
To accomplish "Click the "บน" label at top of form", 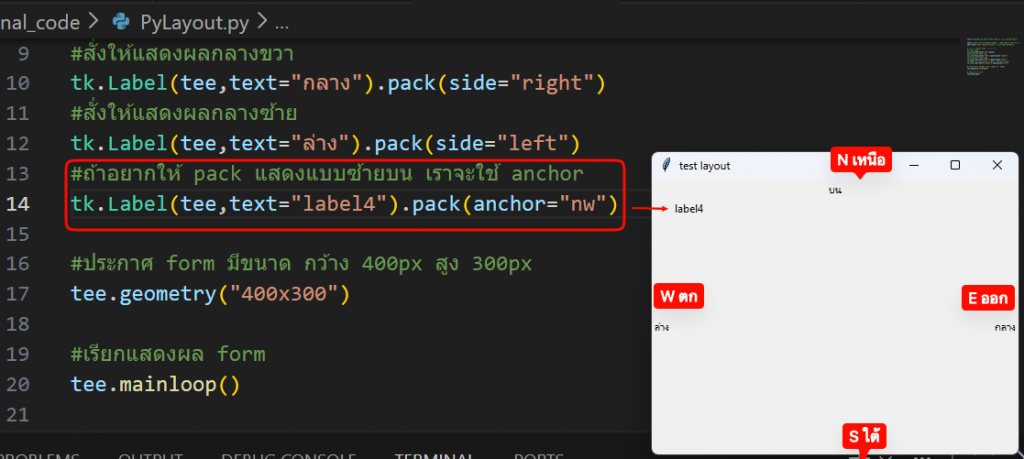I will (835, 189).
